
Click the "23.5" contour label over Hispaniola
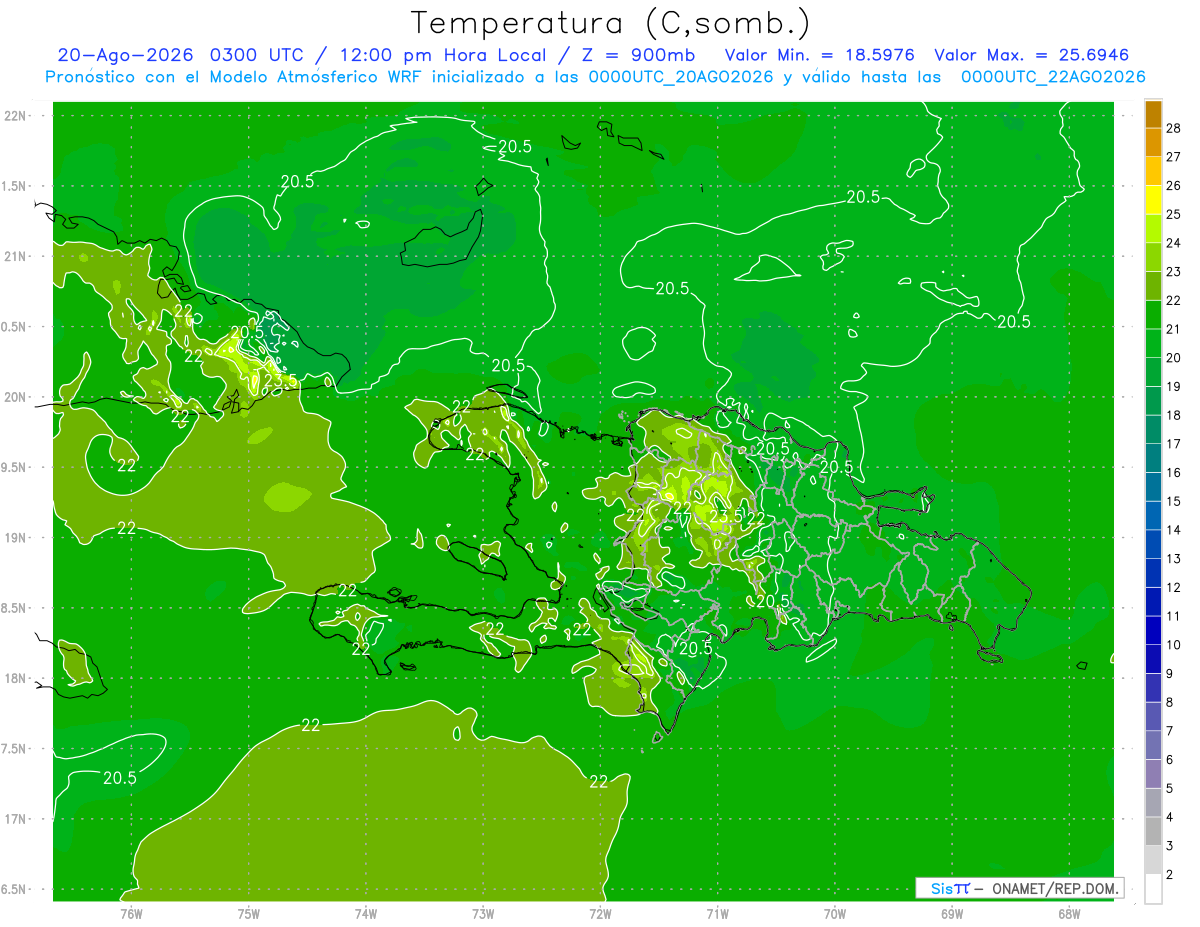(x=726, y=516)
